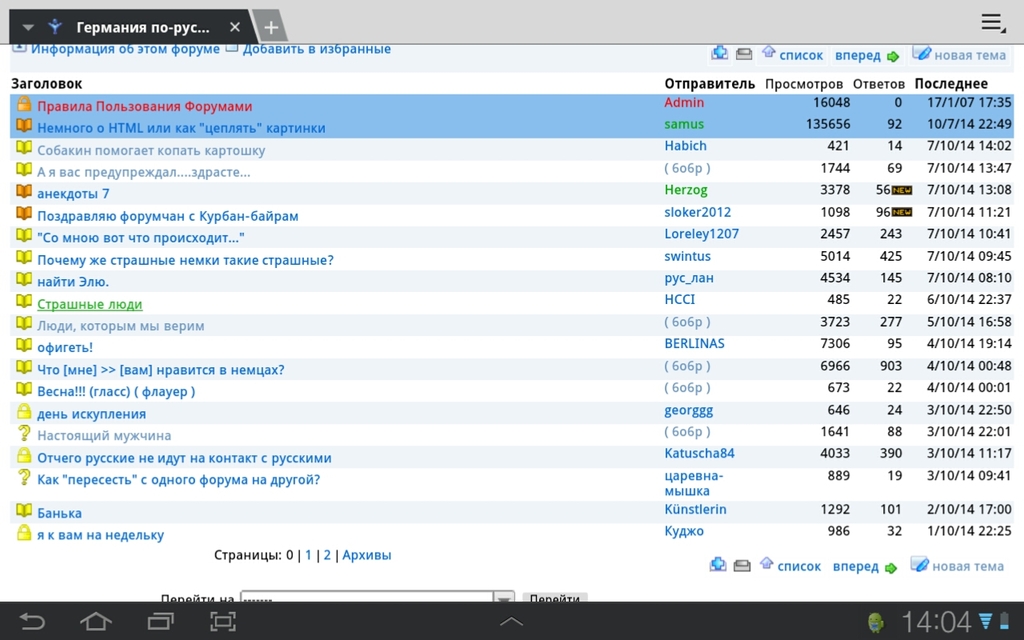Click book icon beside офигеть!
The width and height of the screenshot is (1024, 640).
pos(24,344)
